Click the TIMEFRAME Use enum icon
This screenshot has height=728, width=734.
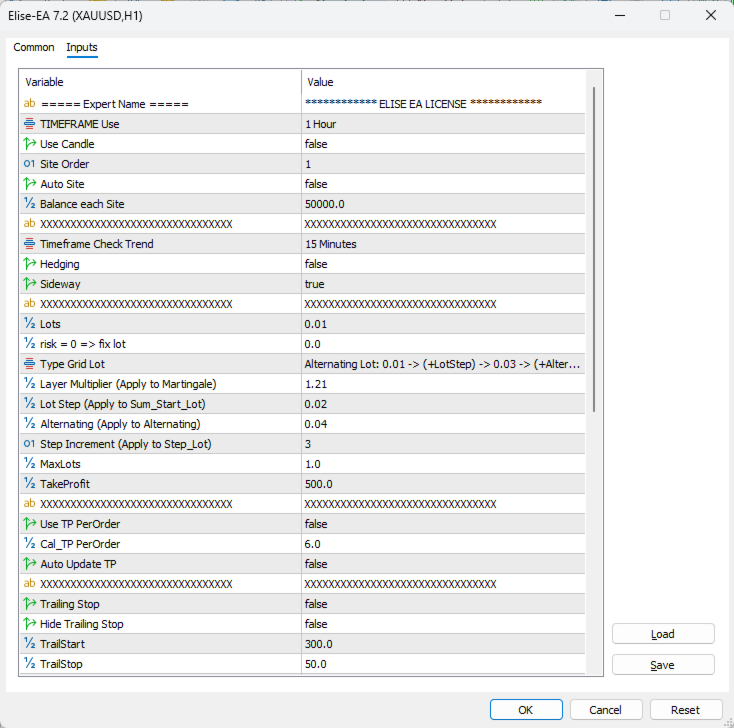(x=29, y=124)
